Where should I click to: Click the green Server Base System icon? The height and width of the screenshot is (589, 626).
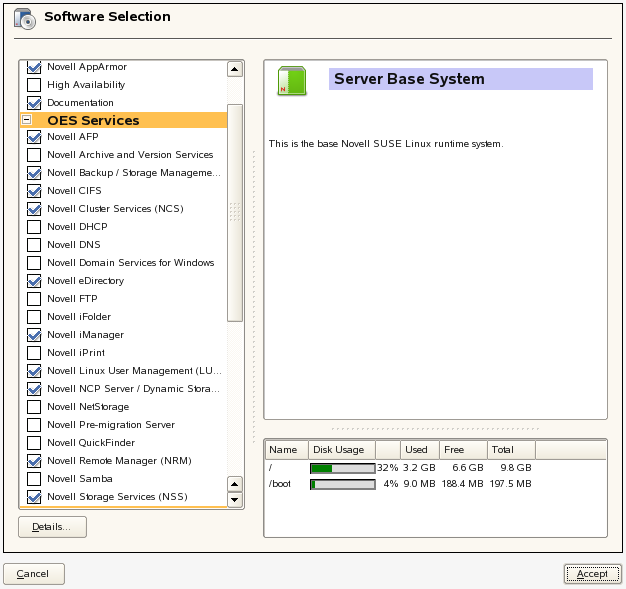point(292,81)
